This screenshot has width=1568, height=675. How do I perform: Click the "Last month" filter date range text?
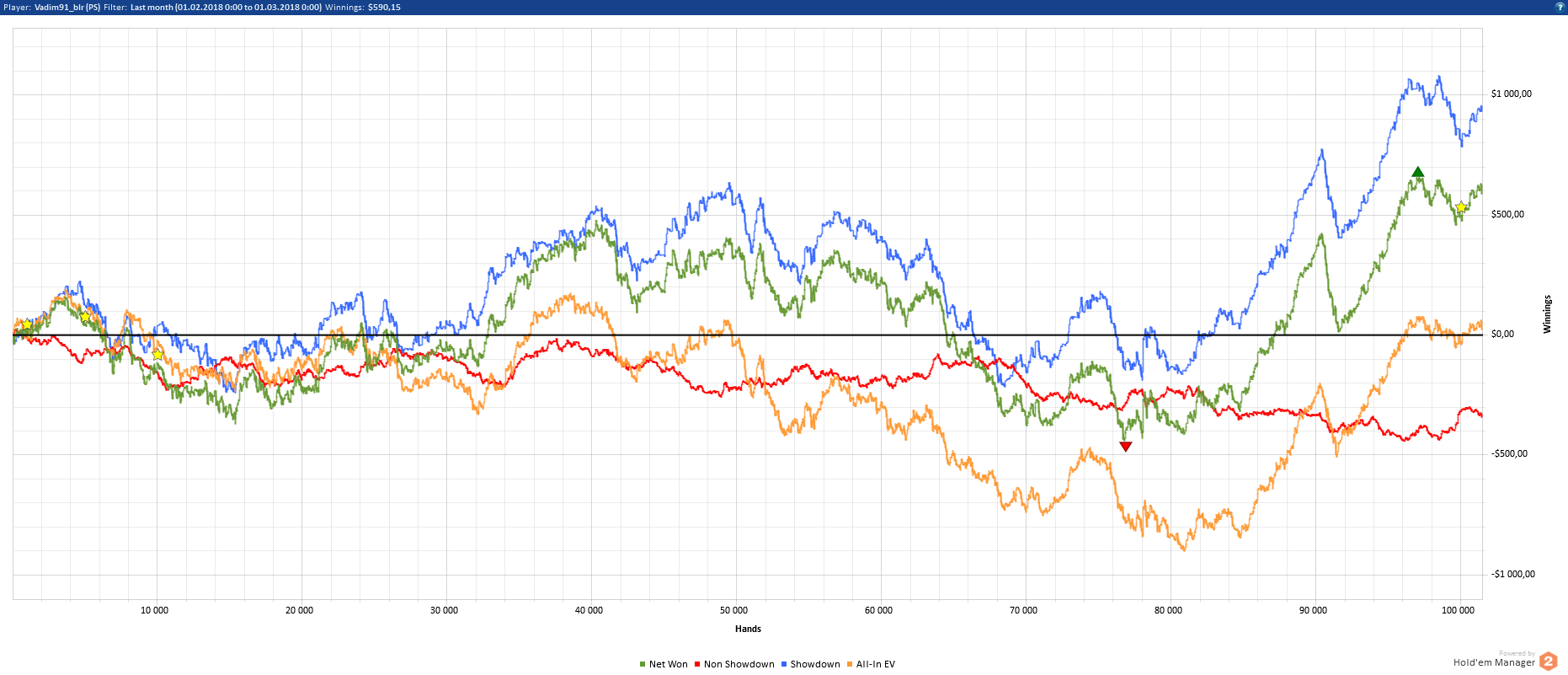226,8
